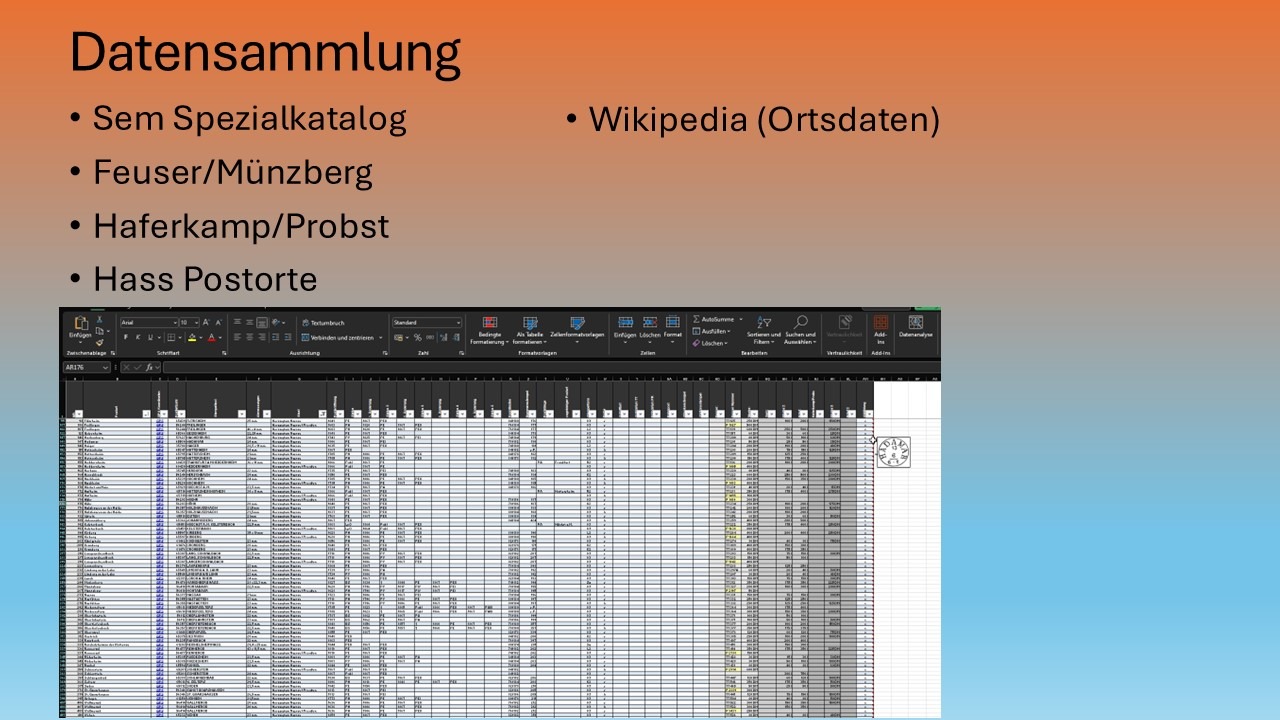The height and width of the screenshot is (720, 1280).
Task: Click the insert function fx icon
Action: pyautogui.click(x=150, y=368)
